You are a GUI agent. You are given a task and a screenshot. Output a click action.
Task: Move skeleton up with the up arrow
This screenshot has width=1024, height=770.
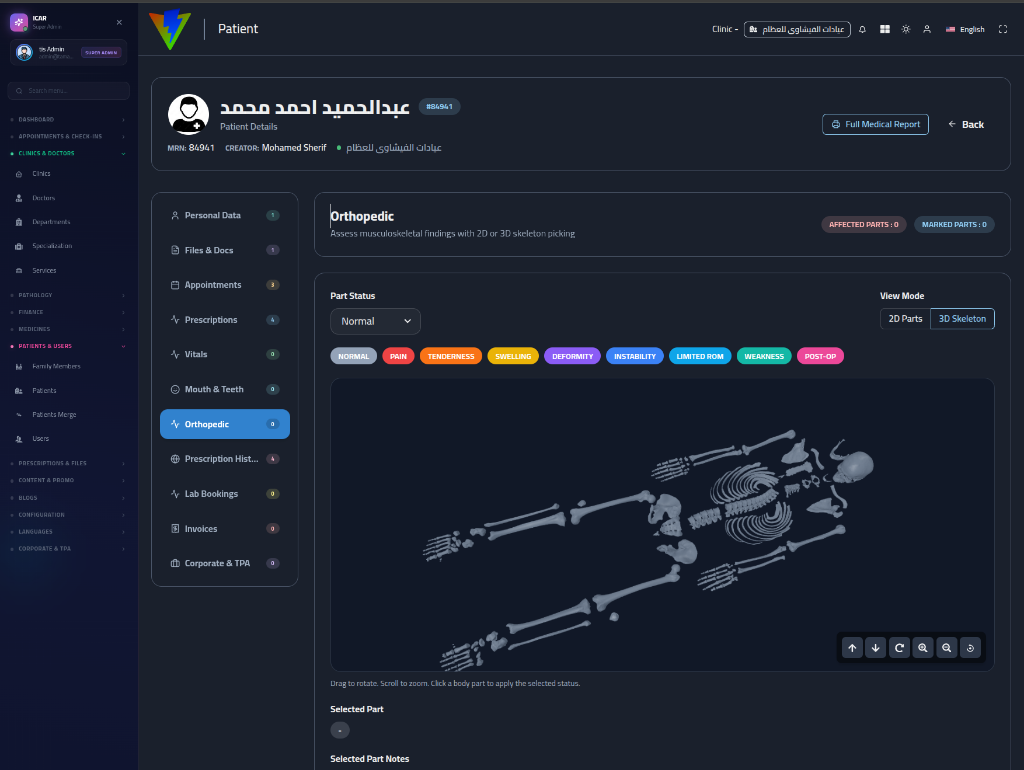coord(852,648)
